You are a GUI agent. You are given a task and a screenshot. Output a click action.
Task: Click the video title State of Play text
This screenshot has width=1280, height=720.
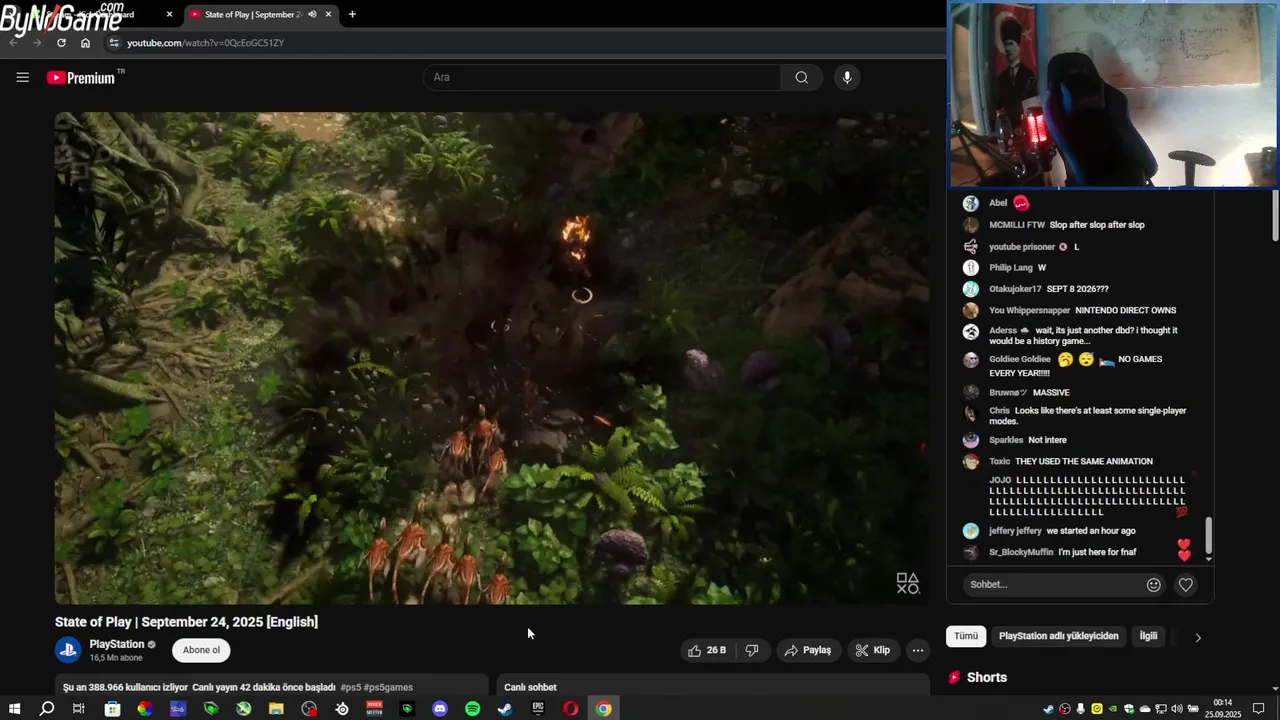coord(186,622)
